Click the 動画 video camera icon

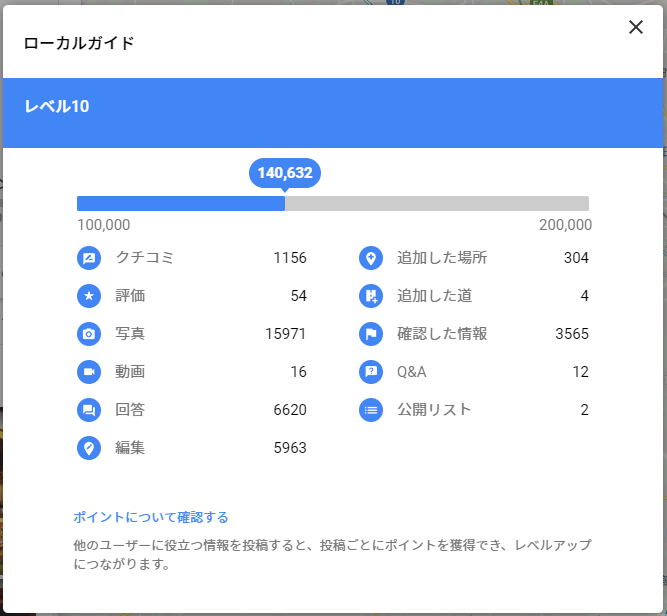[x=89, y=372]
